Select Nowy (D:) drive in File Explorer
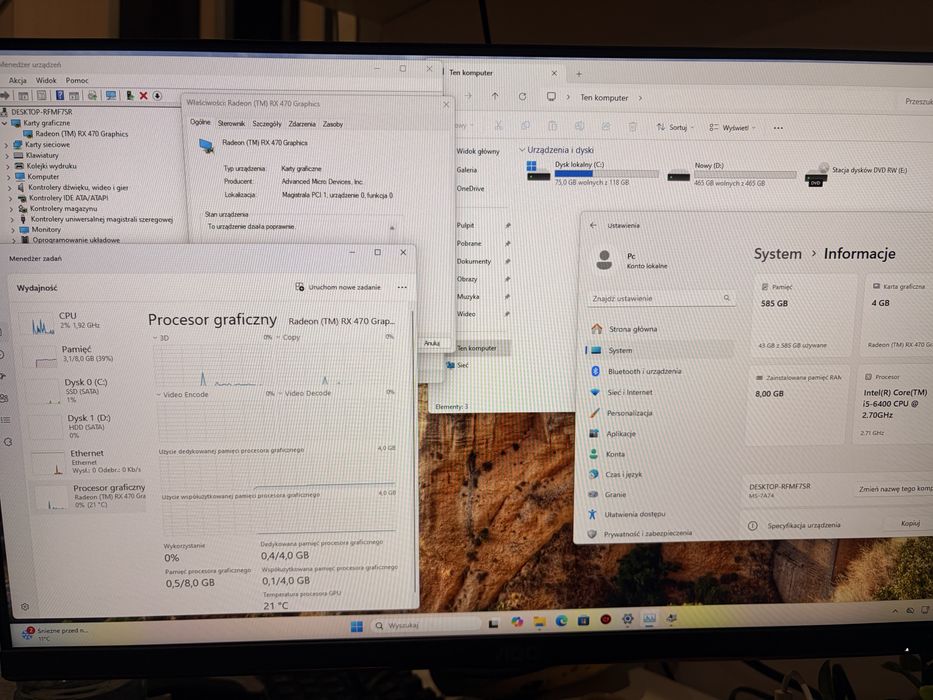 point(731,174)
